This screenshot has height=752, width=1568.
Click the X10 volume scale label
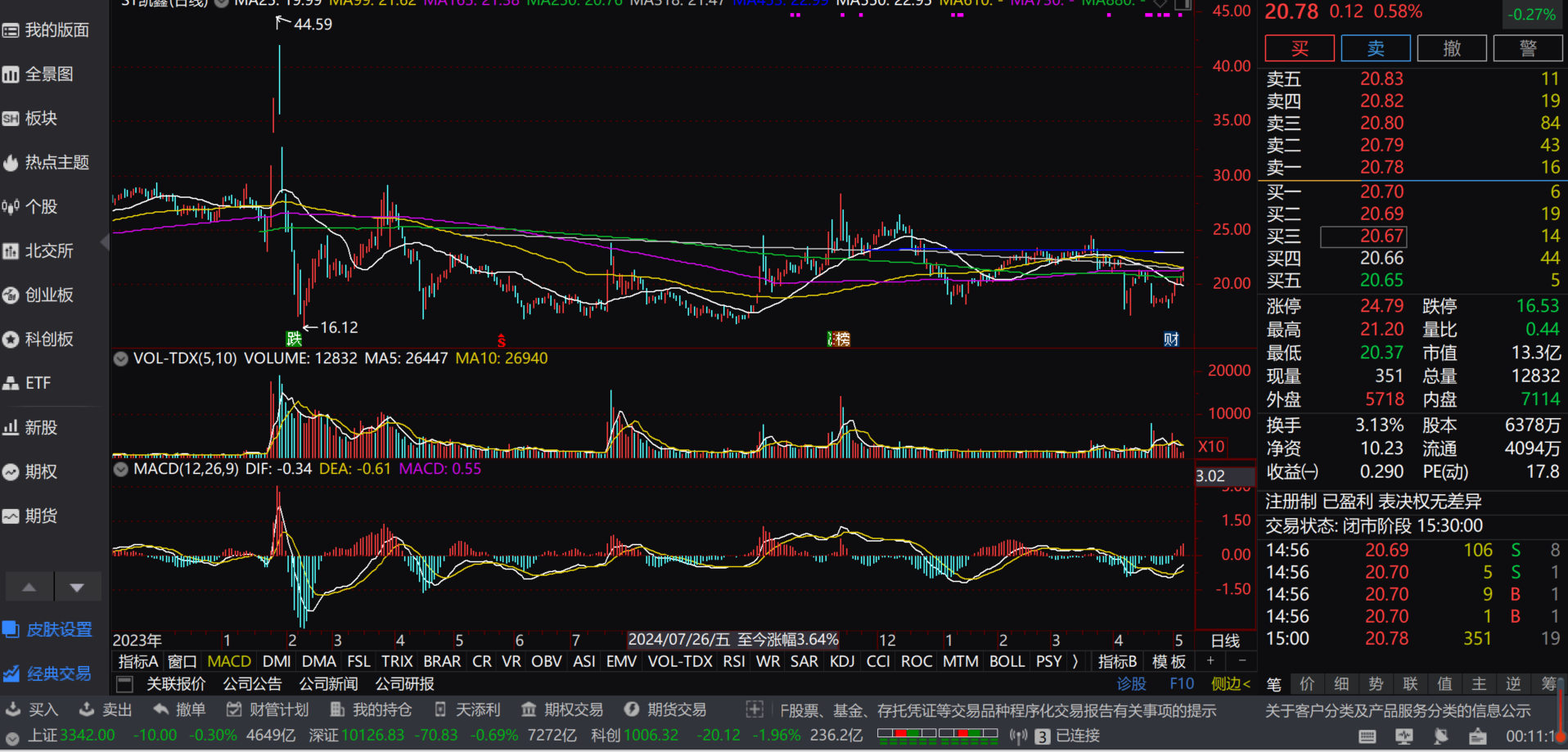[1212, 447]
